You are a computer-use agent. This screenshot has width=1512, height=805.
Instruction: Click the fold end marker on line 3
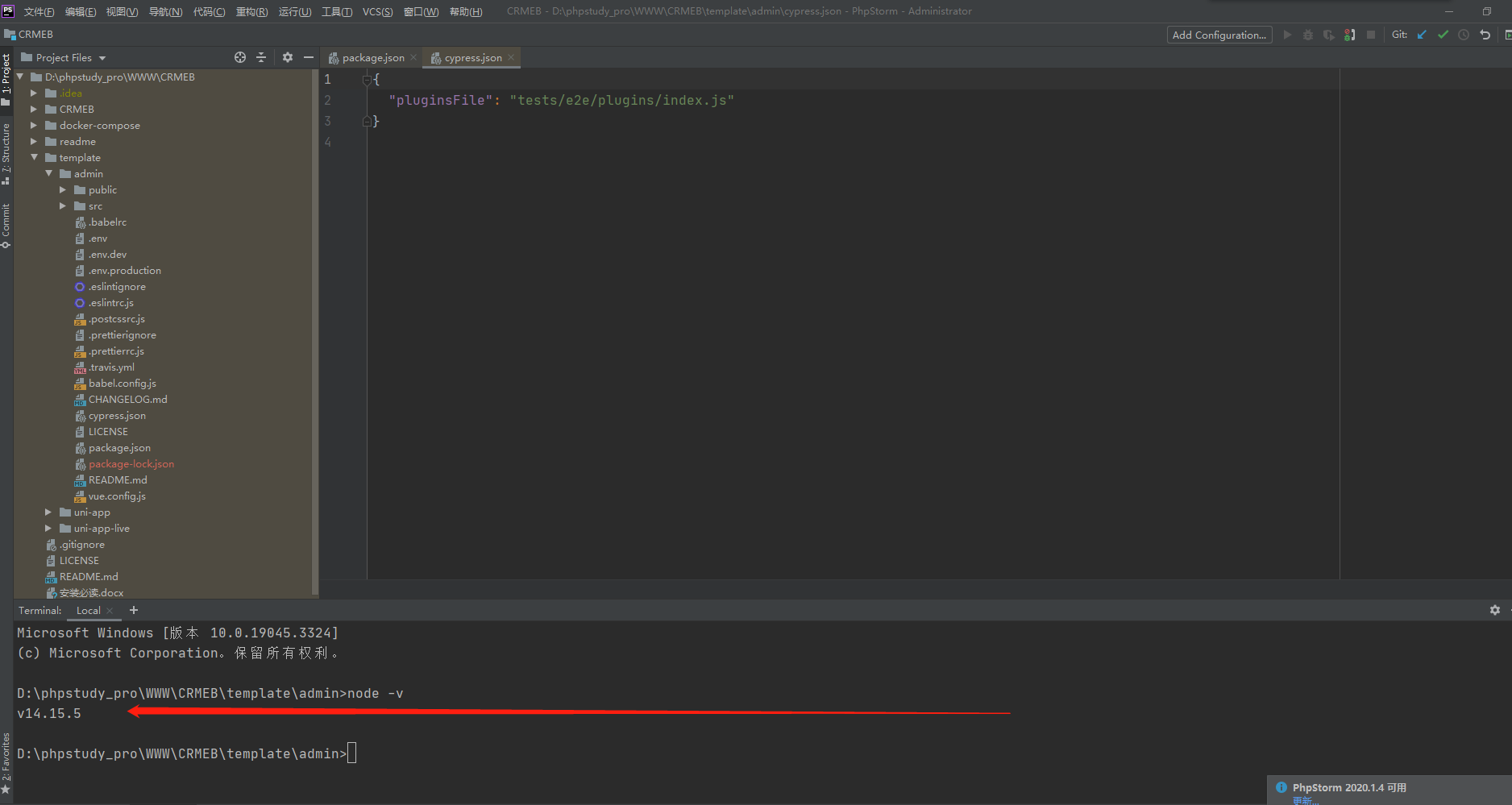point(367,121)
